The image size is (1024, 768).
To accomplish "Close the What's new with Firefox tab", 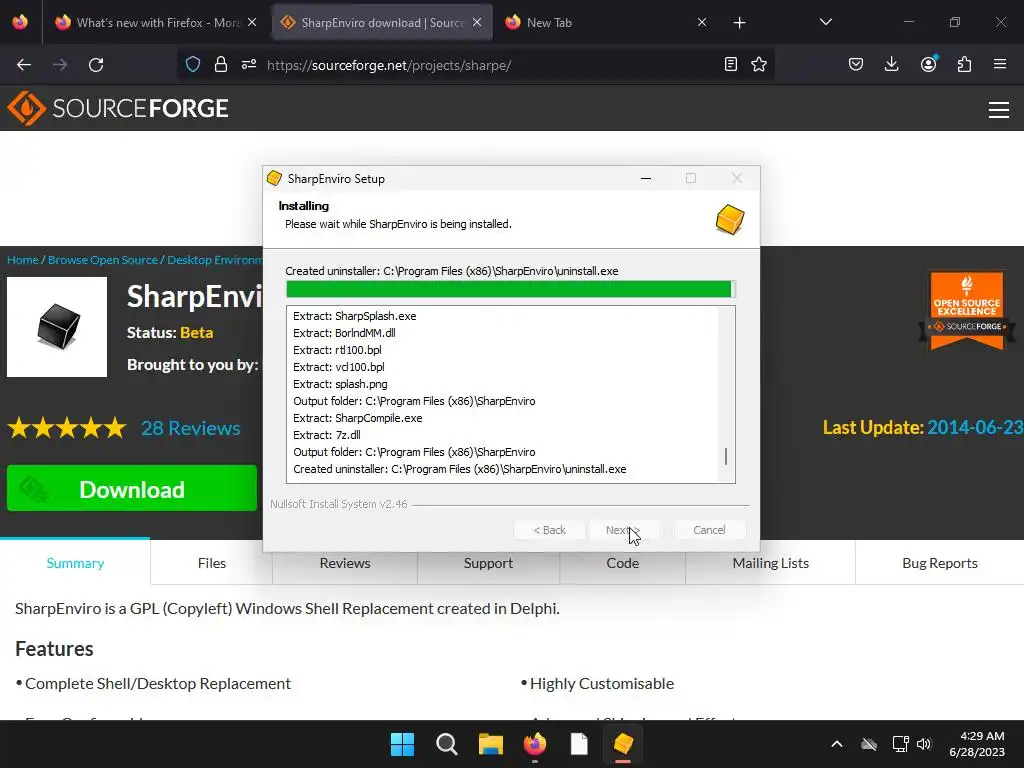I will pos(252,22).
